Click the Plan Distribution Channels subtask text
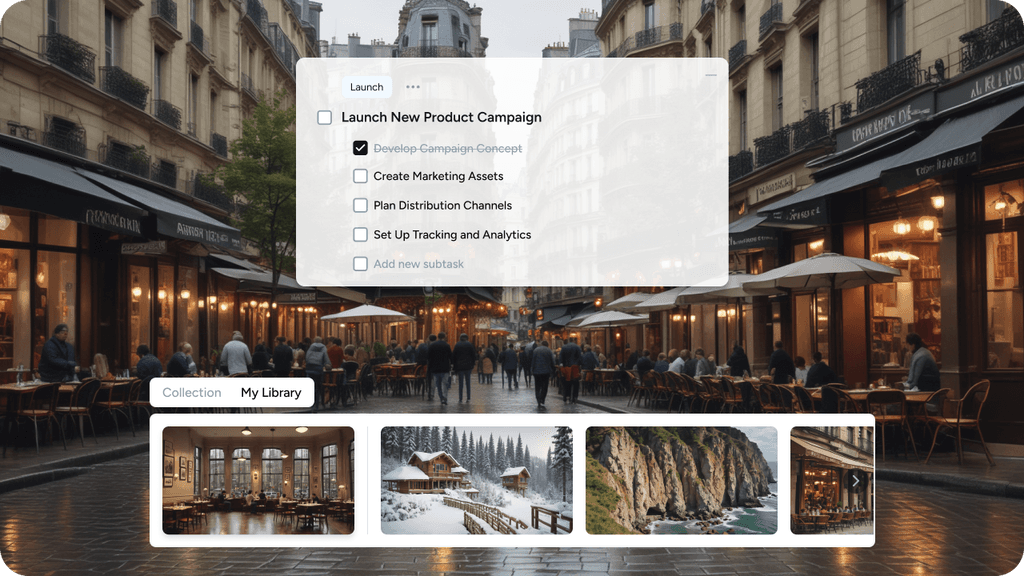Screen dimensions: 1024x576 point(443,205)
